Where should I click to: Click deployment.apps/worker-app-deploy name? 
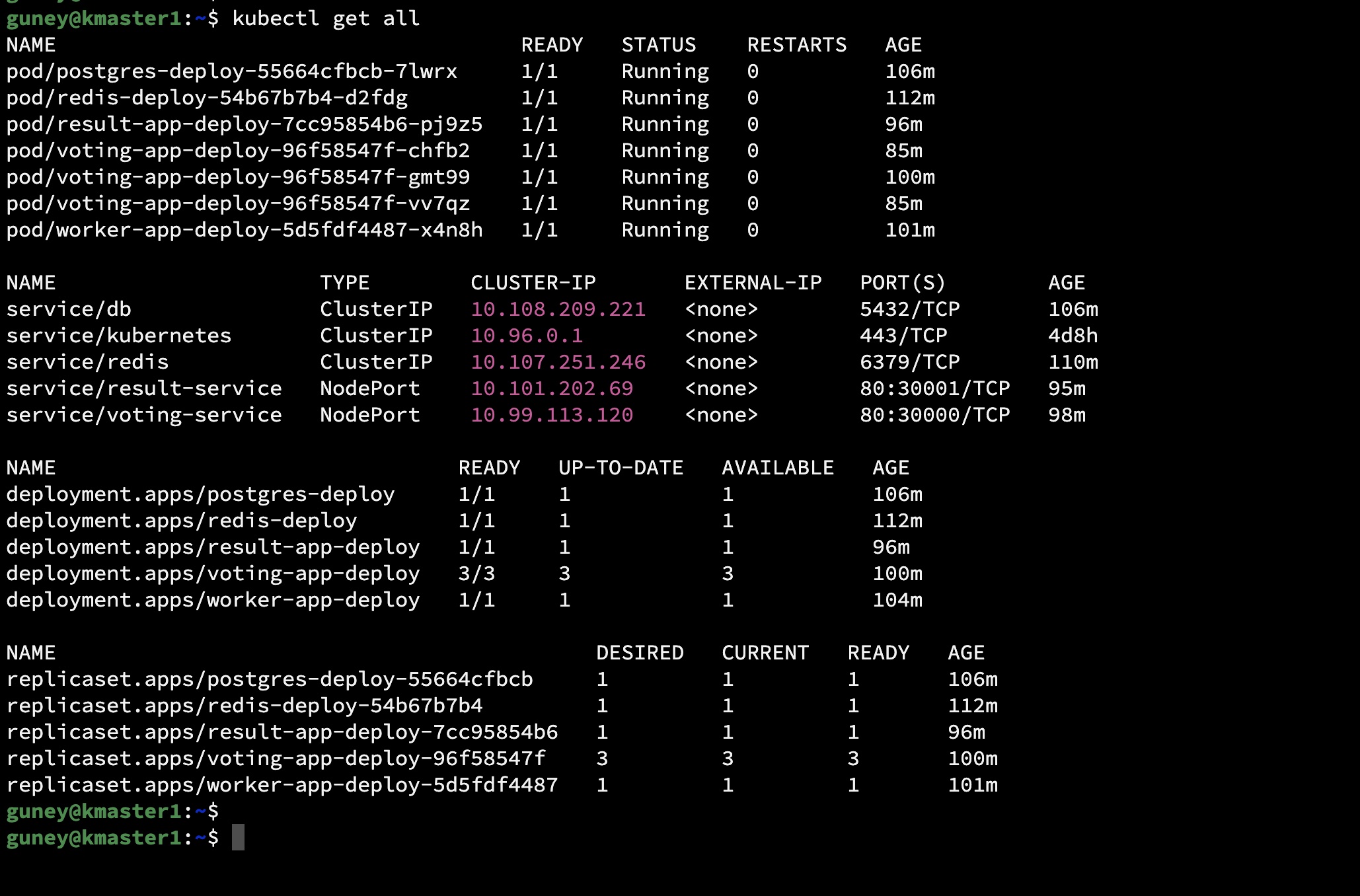[213, 600]
